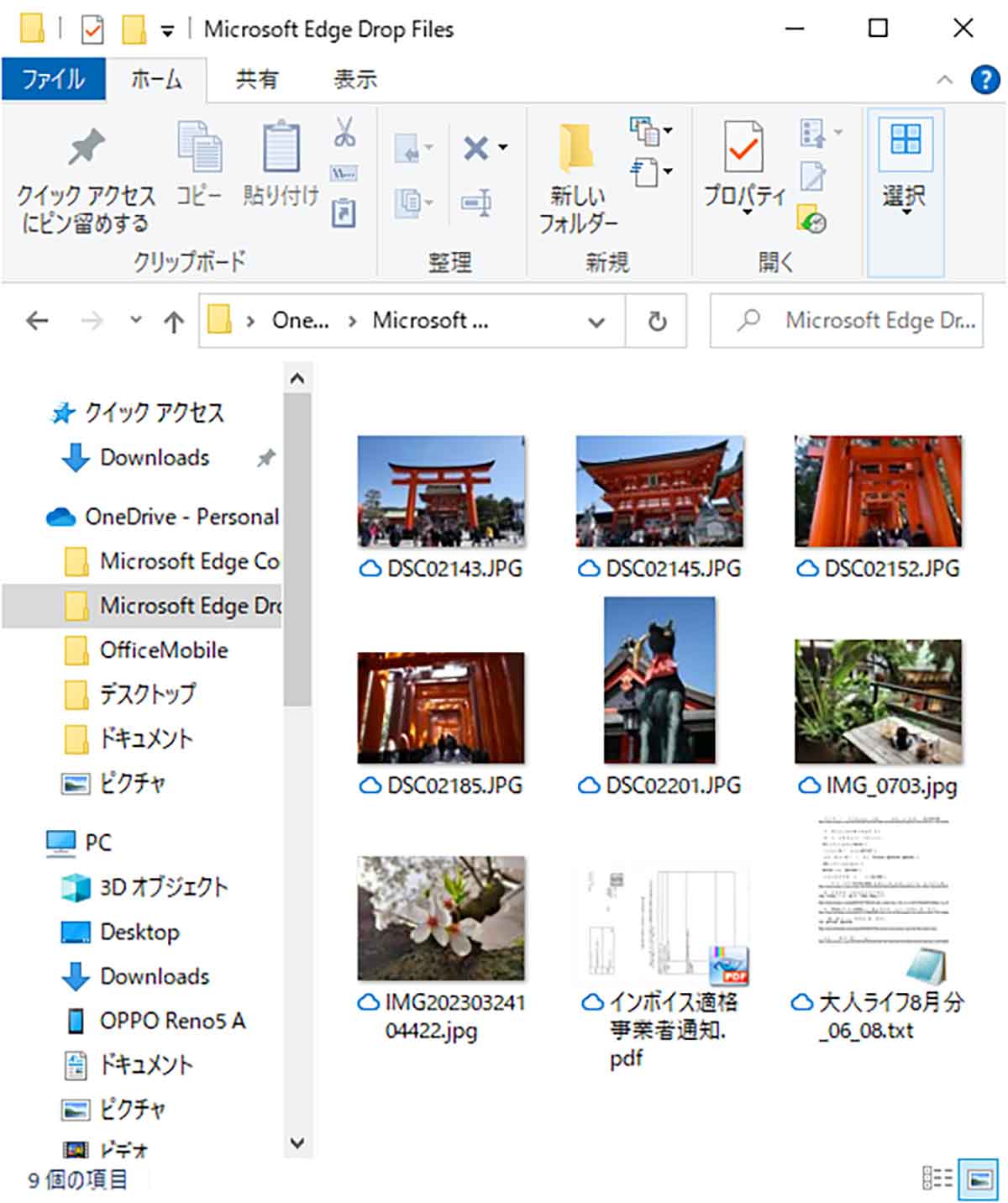This screenshot has height=1203, width=1008.
Task: Collapse the ribbon with the chevron
Action: (945, 80)
